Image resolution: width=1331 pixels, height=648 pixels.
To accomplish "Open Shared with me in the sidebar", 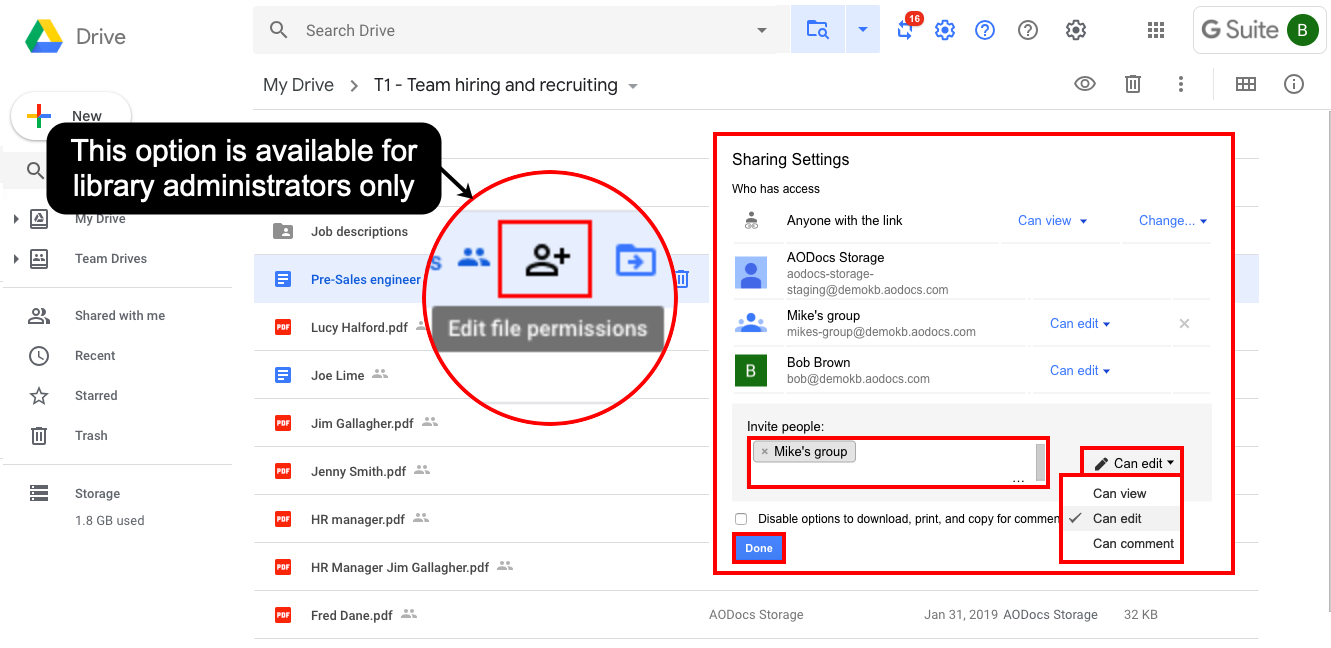I will click(120, 316).
